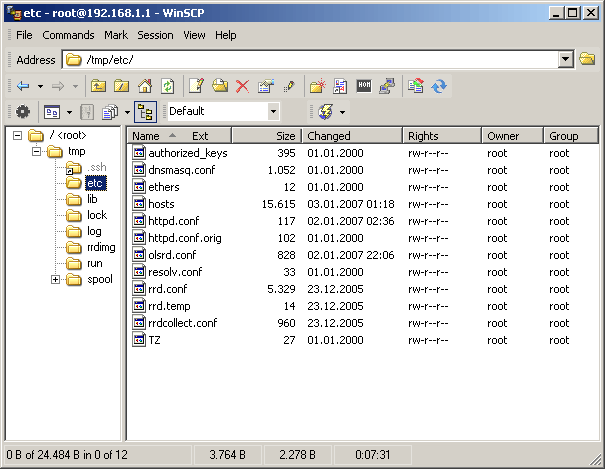Image resolution: width=605 pixels, height=469 pixels.
Task: Open the Commands menu
Action: click(68, 35)
